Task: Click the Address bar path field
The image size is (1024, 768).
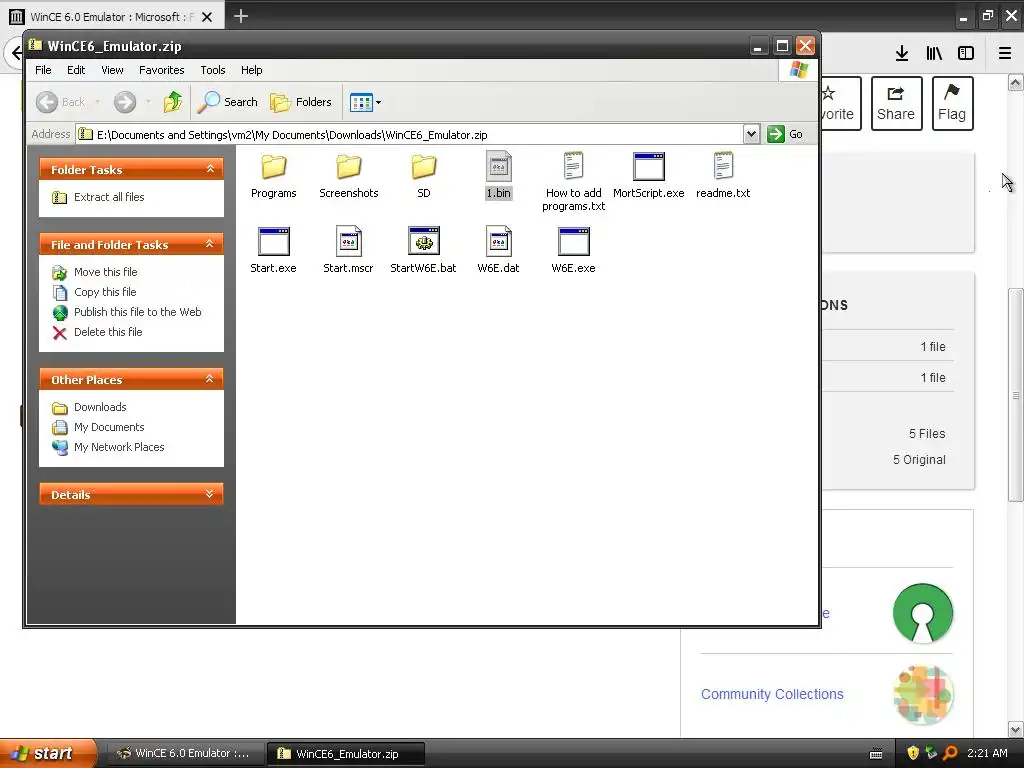Action: pos(409,135)
